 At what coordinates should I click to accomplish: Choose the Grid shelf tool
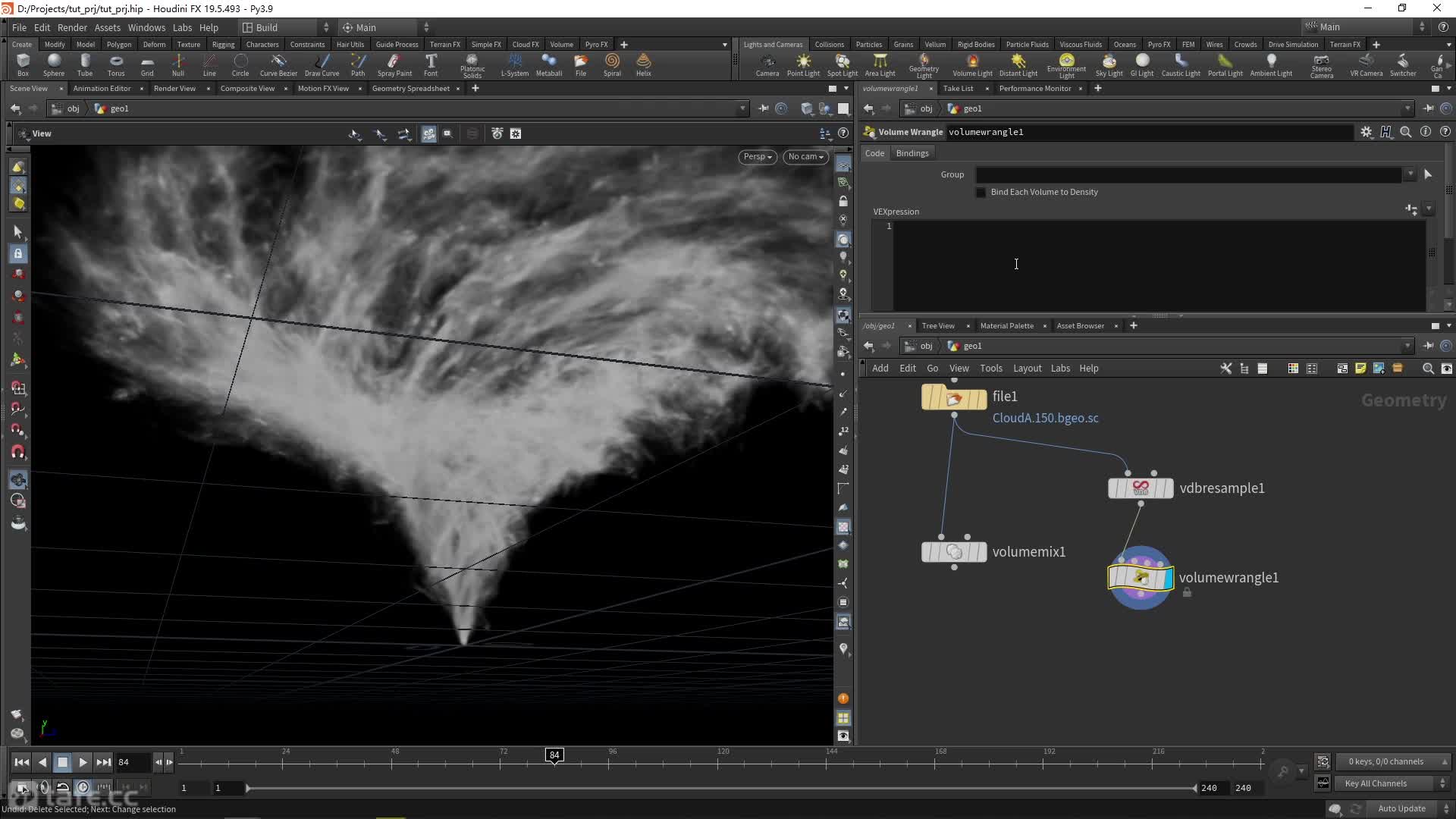tap(147, 64)
